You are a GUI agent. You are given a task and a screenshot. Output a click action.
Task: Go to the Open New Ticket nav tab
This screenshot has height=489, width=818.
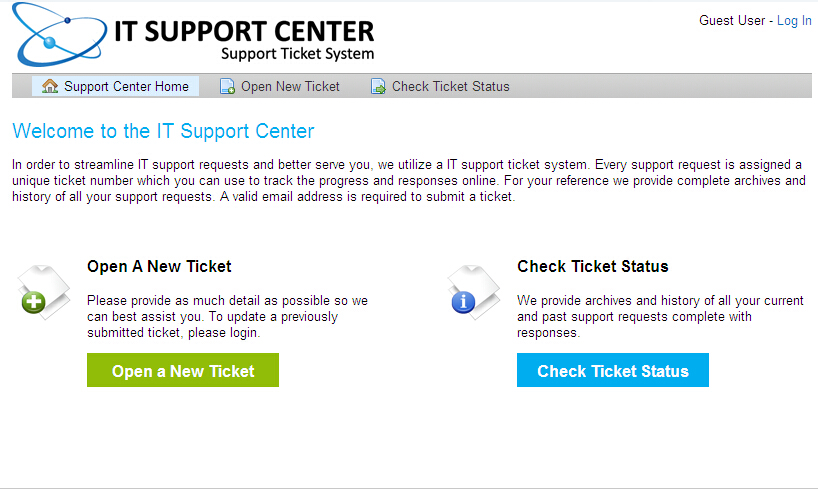click(290, 87)
